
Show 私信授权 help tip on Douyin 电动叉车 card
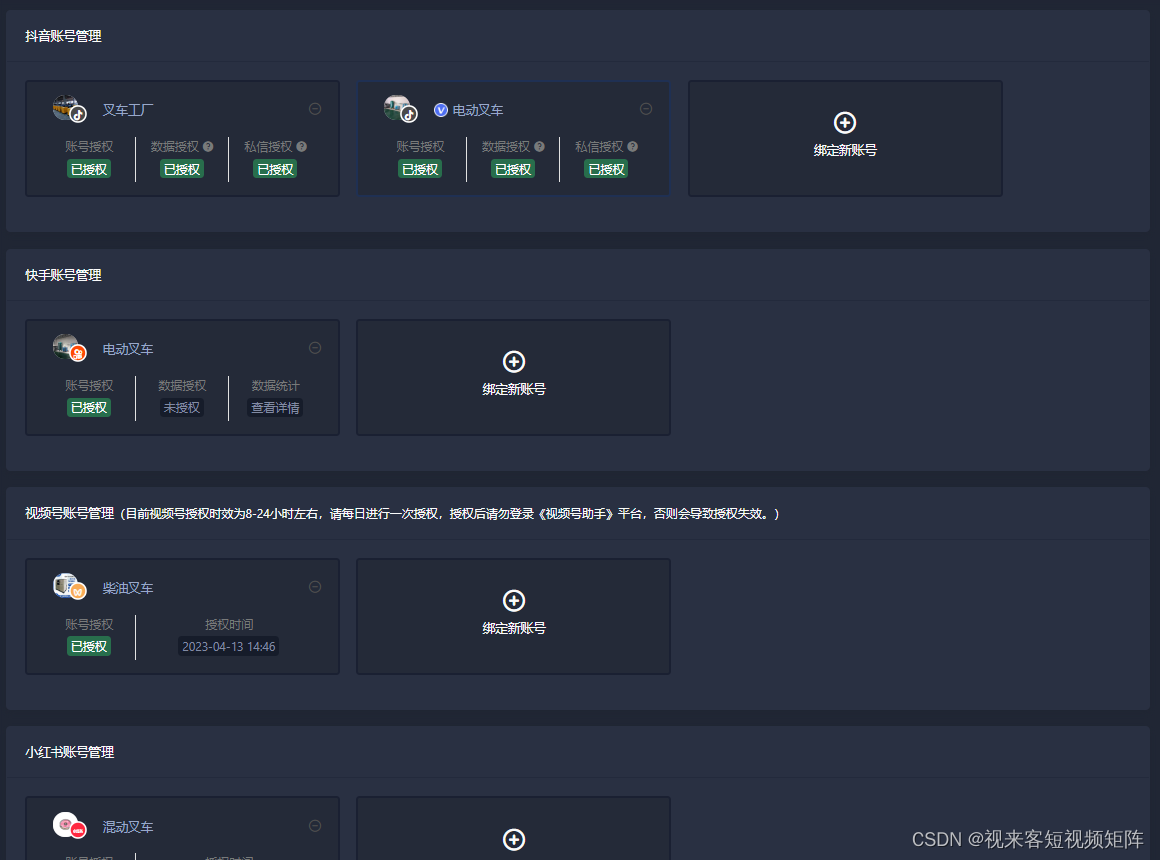[633, 147]
